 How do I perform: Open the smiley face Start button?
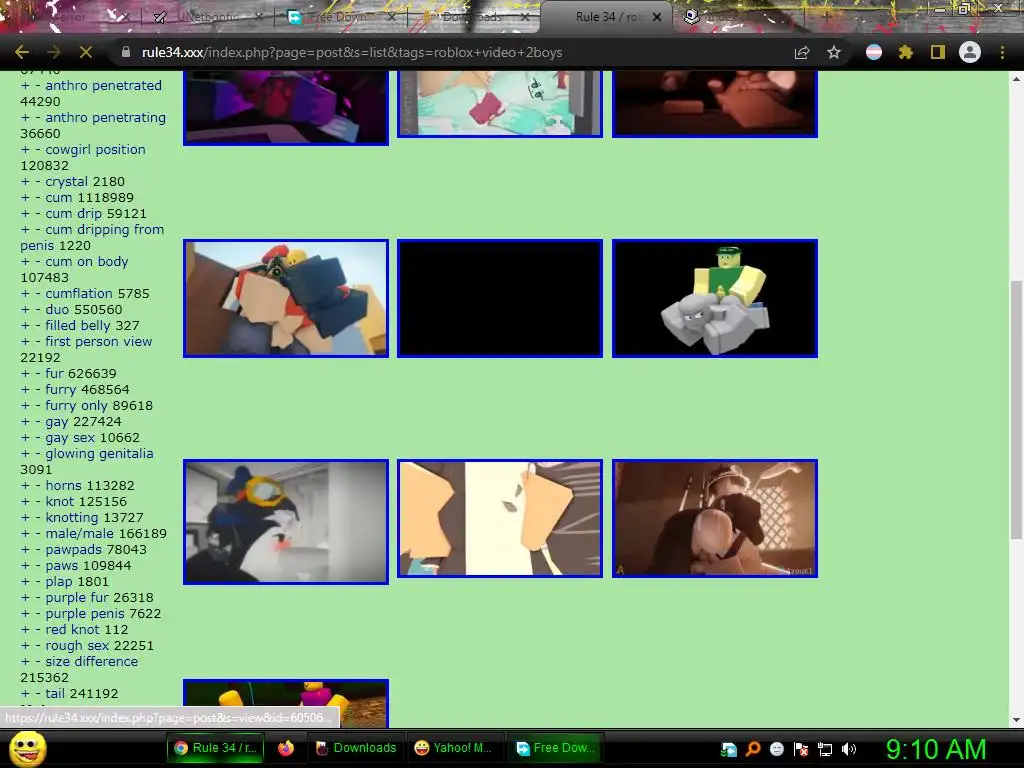pos(27,749)
